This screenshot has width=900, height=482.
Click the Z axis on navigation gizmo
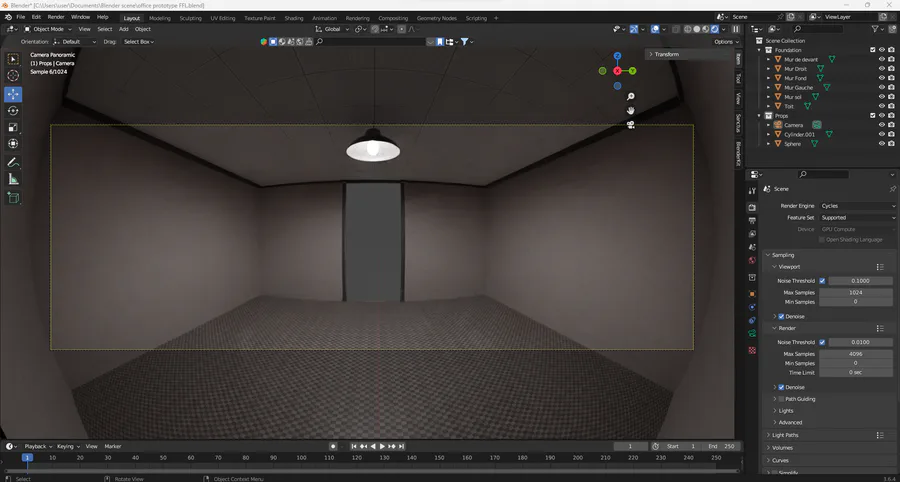tap(617, 56)
